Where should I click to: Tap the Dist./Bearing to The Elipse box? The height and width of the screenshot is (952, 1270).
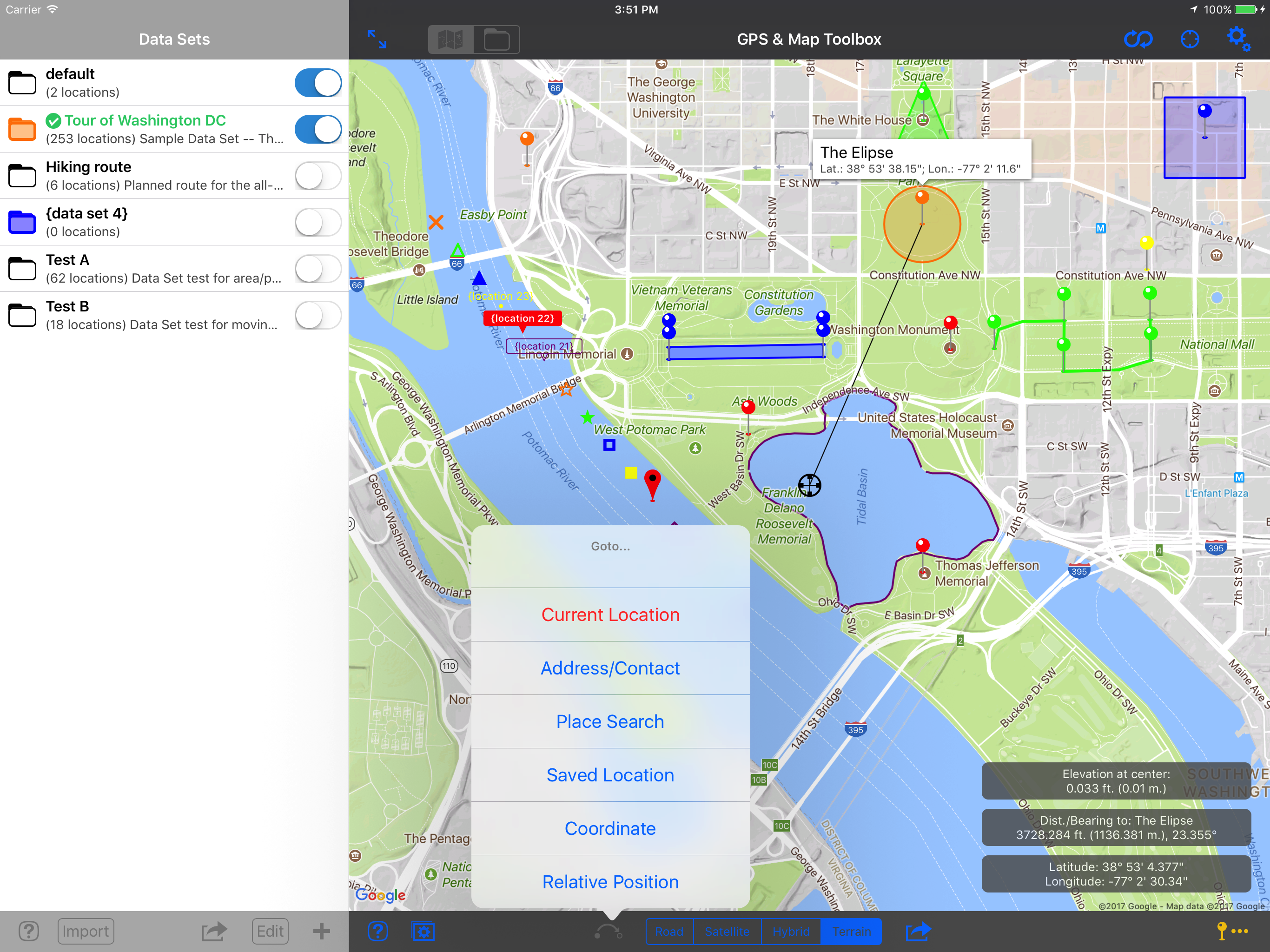1116,827
